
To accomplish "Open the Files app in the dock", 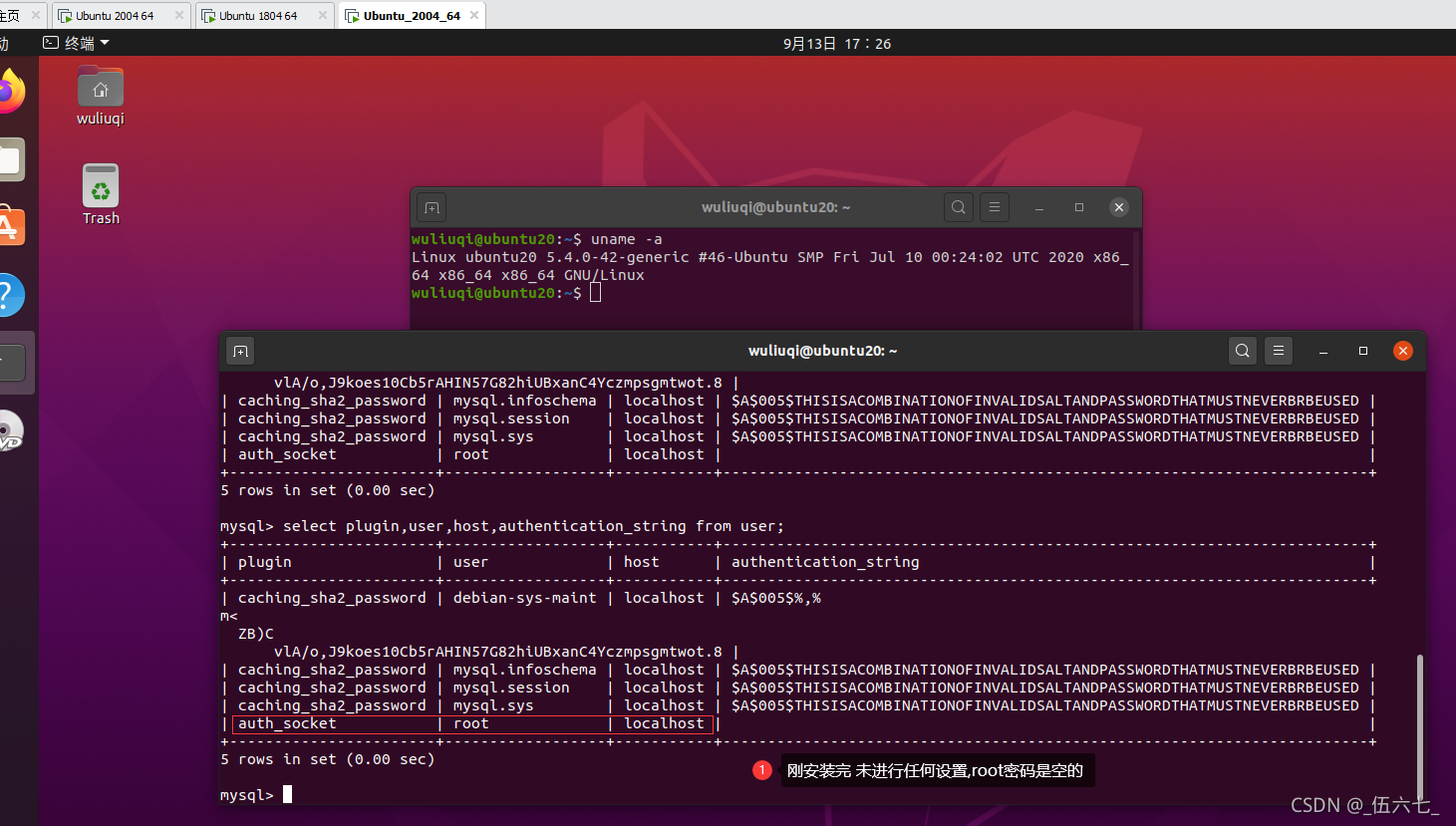I will (x=10, y=159).
